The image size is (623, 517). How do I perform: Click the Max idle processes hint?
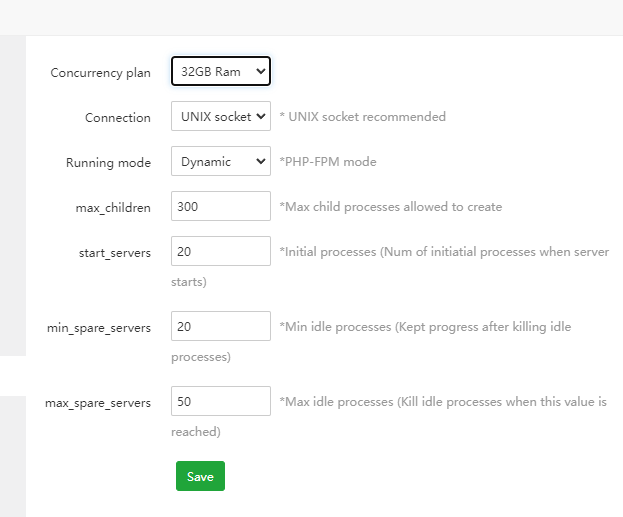pyautogui.click(x=443, y=402)
